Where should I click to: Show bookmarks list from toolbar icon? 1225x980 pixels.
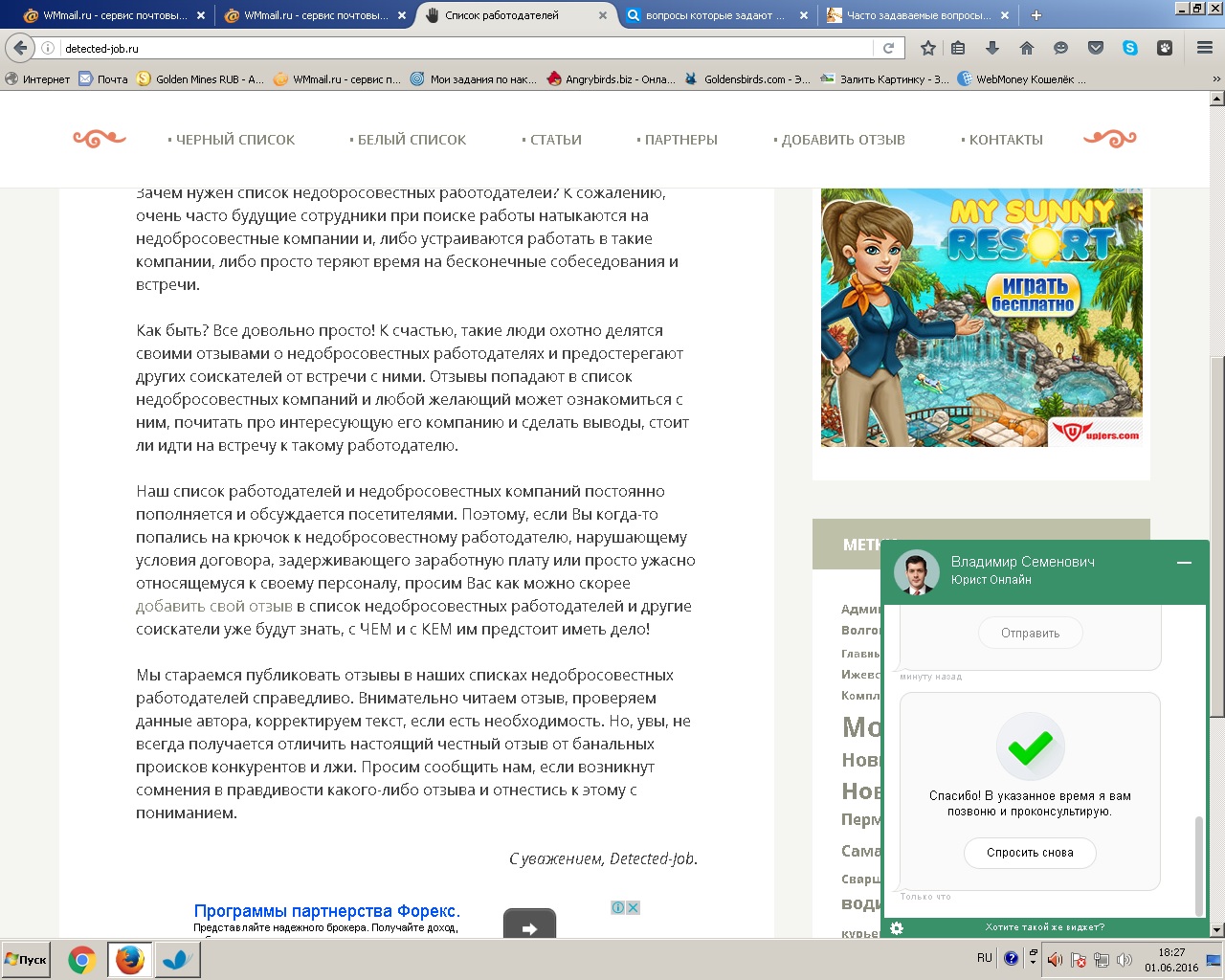click(958, 48)
